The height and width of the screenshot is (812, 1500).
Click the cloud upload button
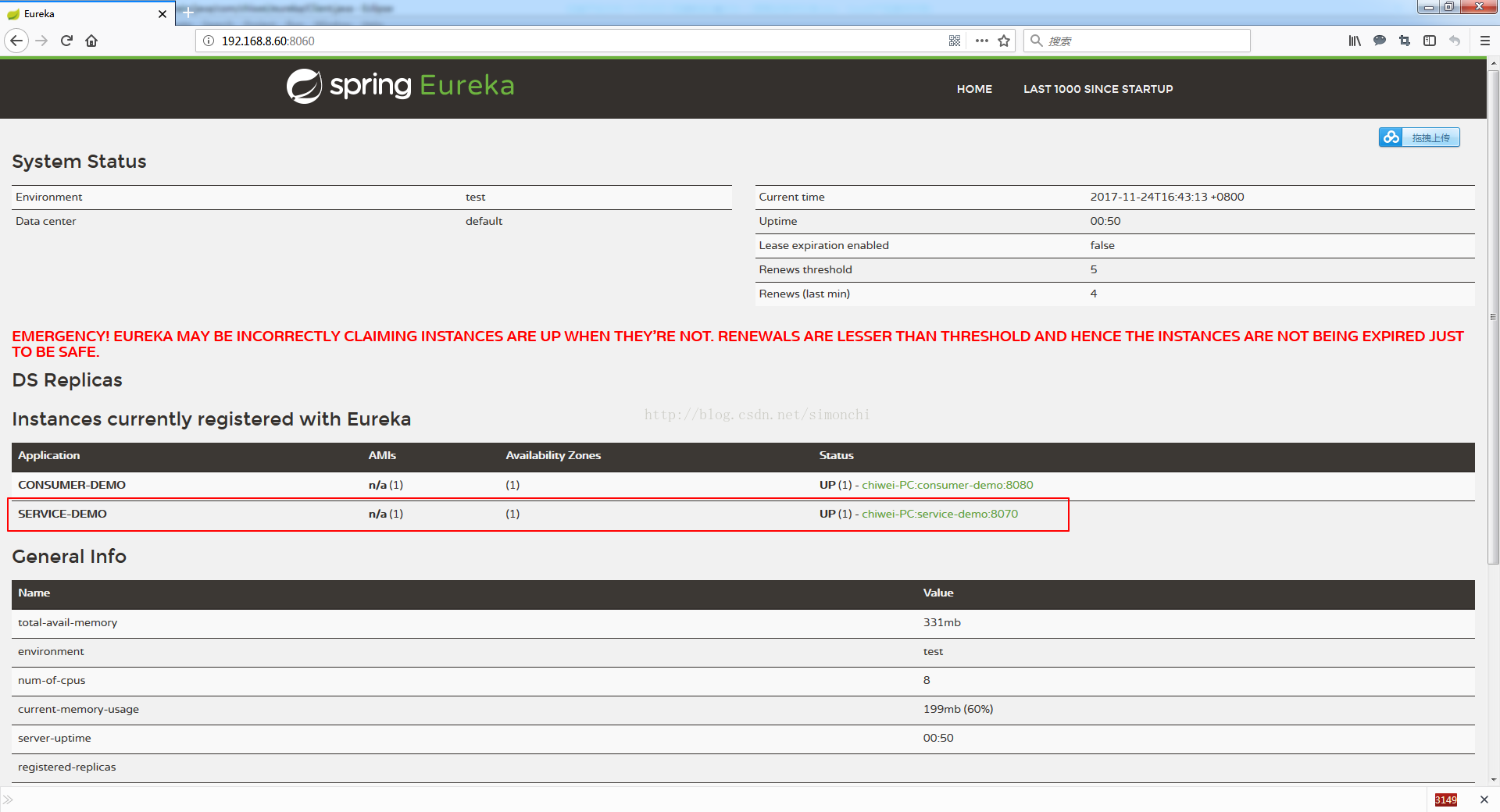click(x=1419, y=137)
